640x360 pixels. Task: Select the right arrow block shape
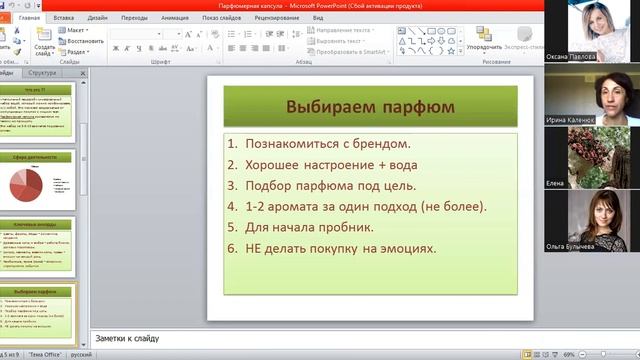pyautogui.click(x=431, y=41)
